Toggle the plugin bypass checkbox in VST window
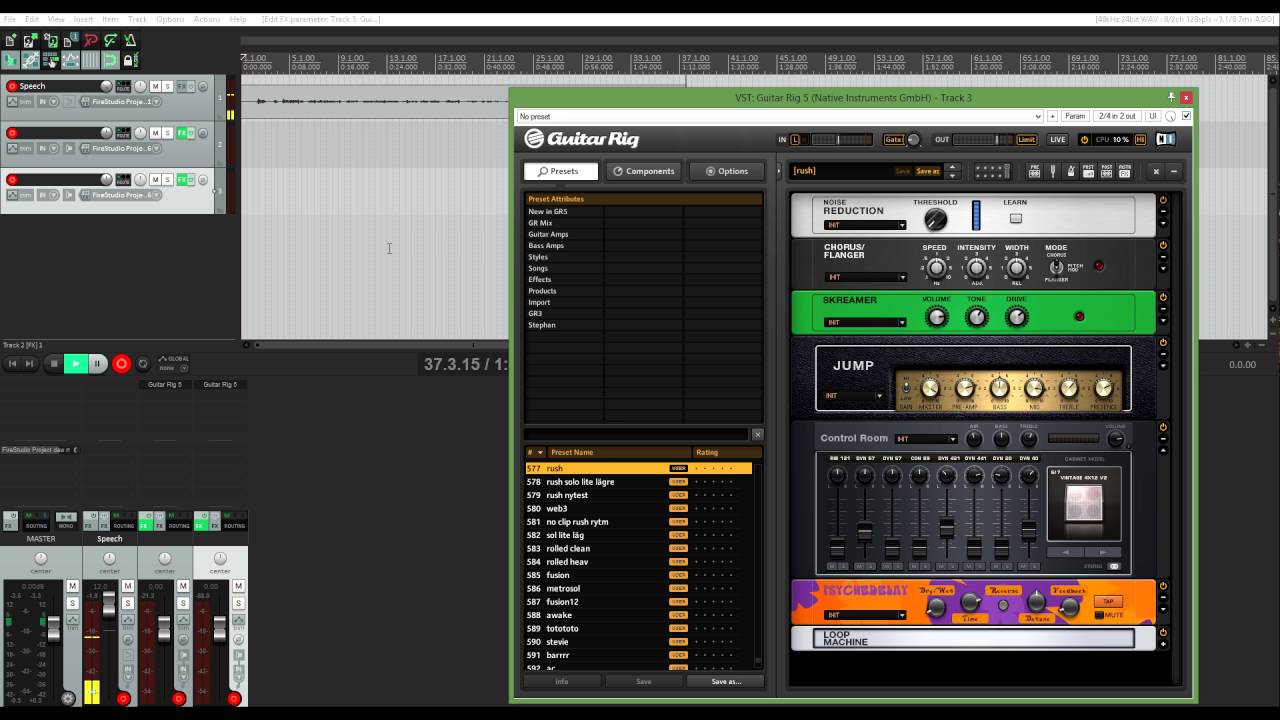The width and height of the screenshot is (1280, 720). click(1187, 116)
